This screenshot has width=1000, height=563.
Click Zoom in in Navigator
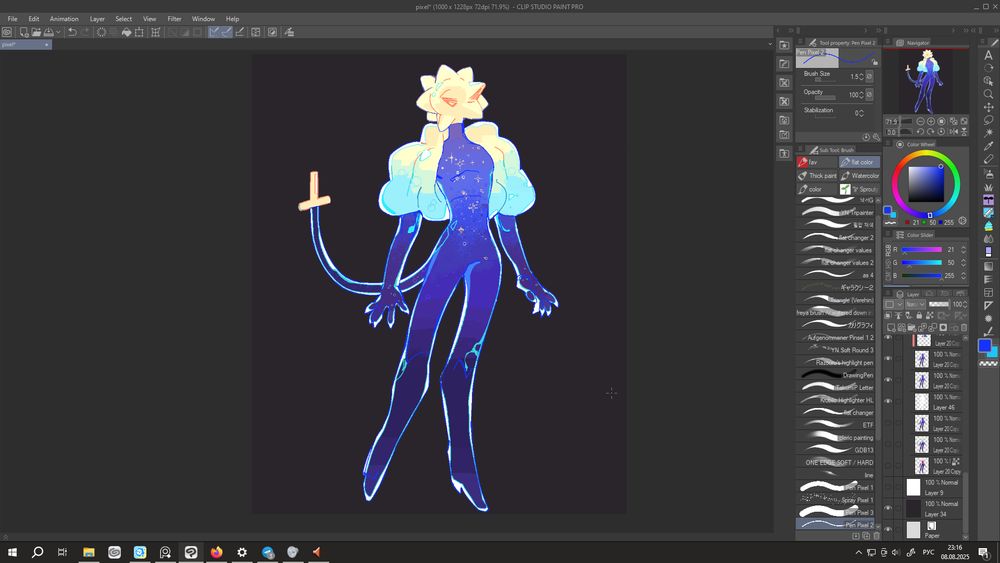click(x=931, y=121)
